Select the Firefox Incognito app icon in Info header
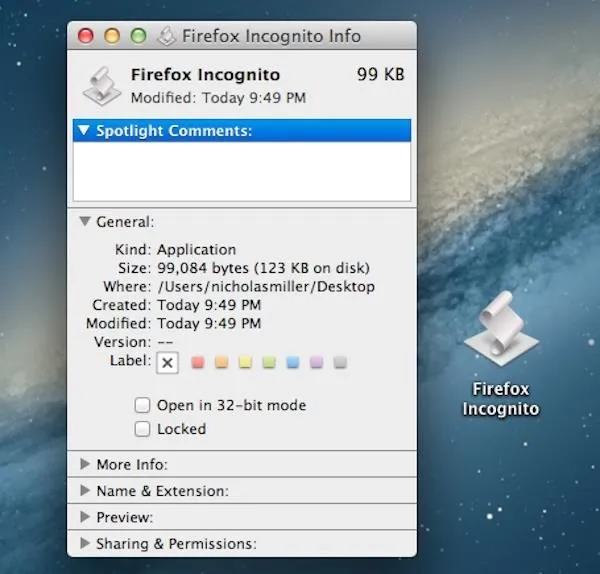The image size is (600, 574). click(x=102, y=86)
